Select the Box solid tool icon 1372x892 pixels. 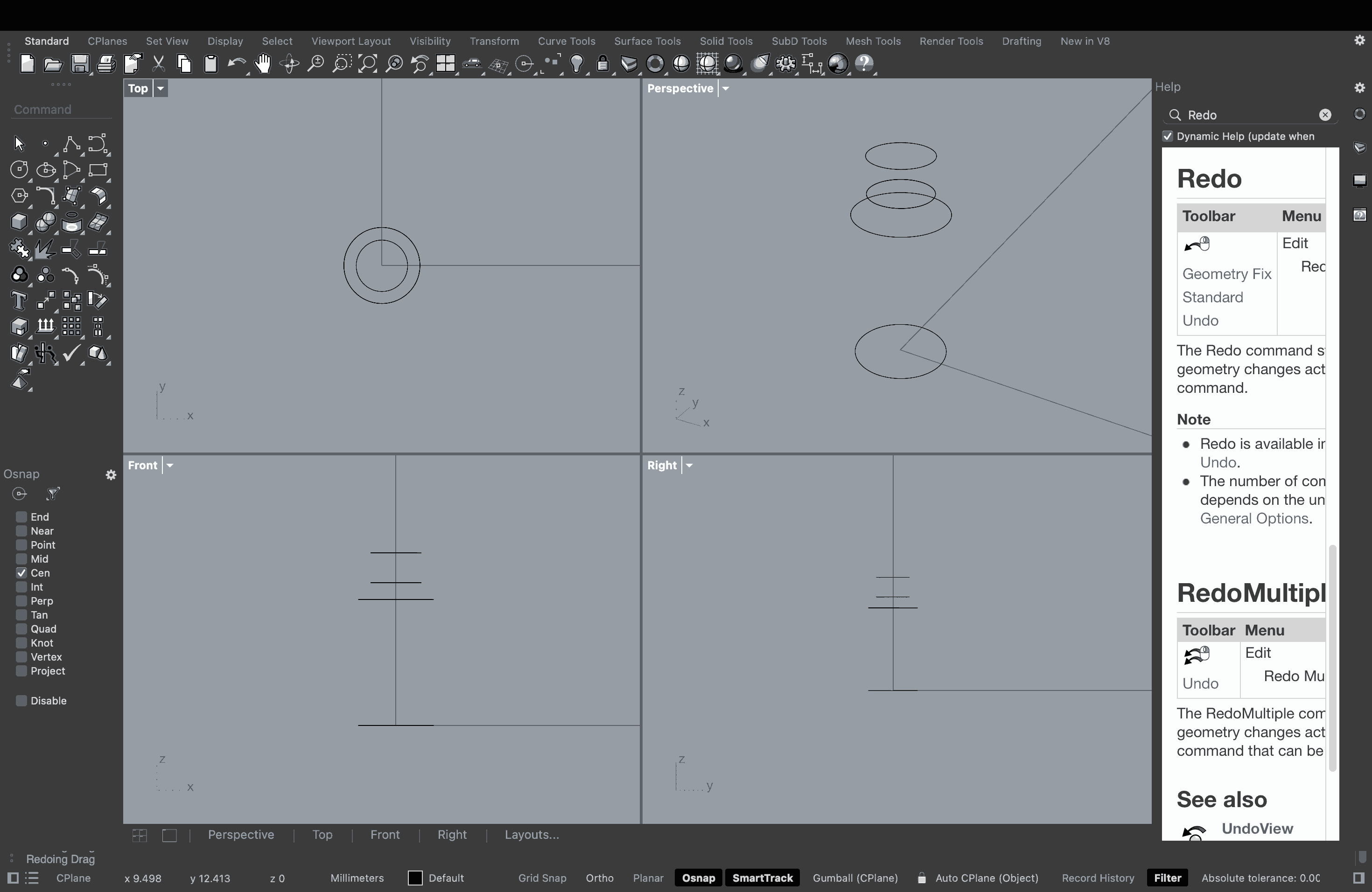pyautogui.click(x=19, y=222)
